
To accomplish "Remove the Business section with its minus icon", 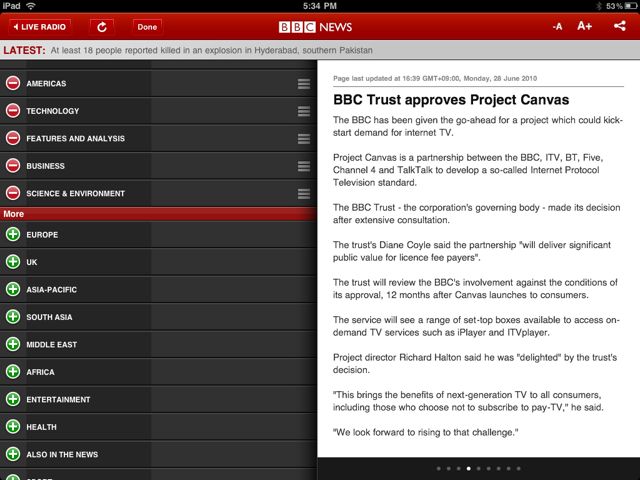I will click(x=13, y=166).
